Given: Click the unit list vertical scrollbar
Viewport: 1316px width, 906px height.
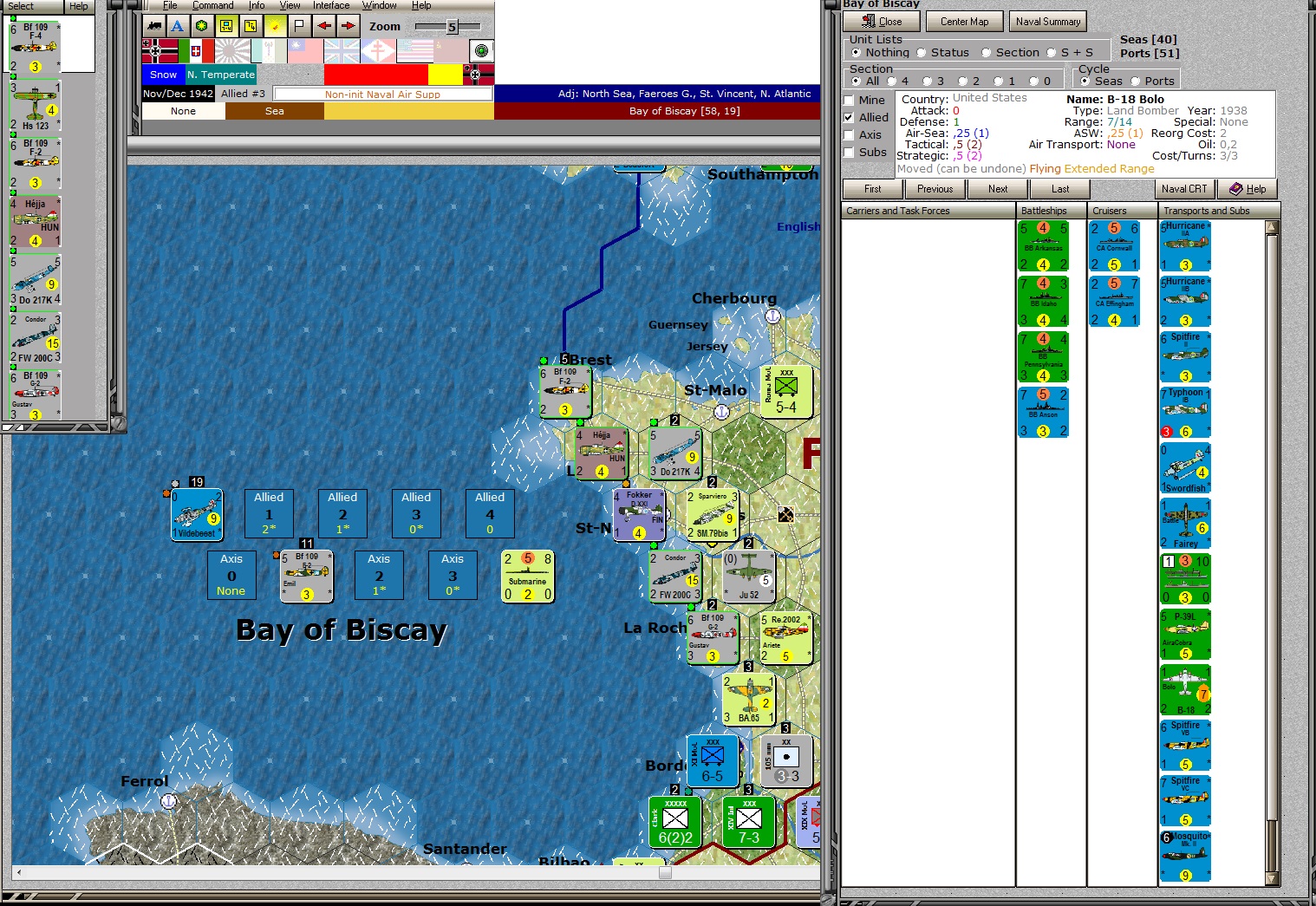Looking at the screenshot, I should [1272, 553].
